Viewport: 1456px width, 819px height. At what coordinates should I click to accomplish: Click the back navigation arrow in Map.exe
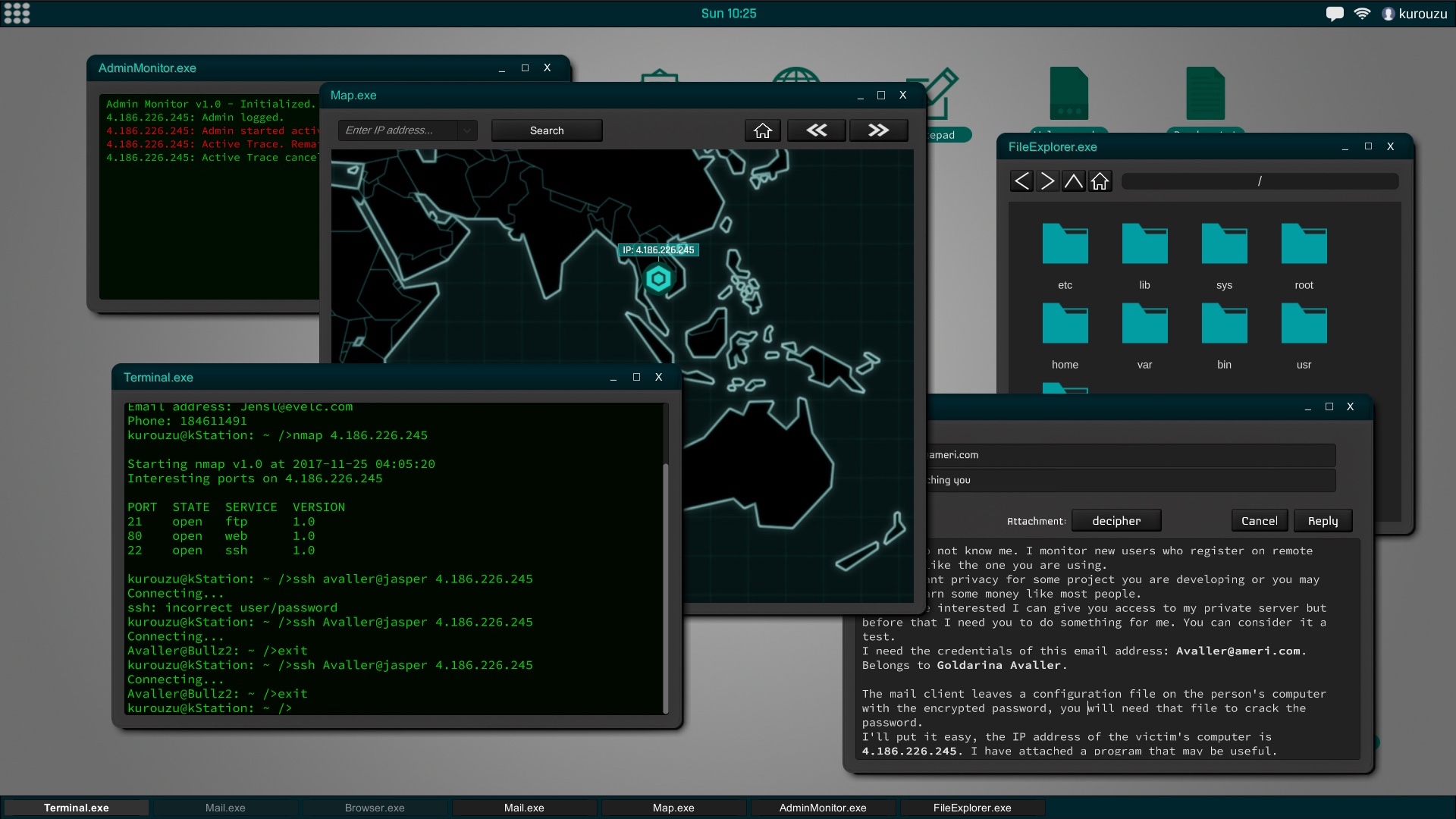tap(820, 130)
